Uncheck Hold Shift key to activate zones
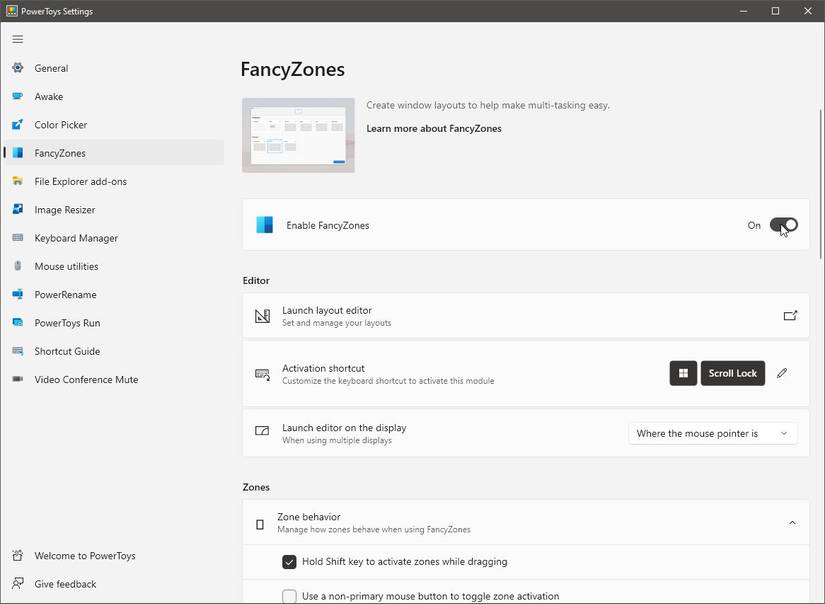Screen dimensions: 825x604 pos(289,562)
